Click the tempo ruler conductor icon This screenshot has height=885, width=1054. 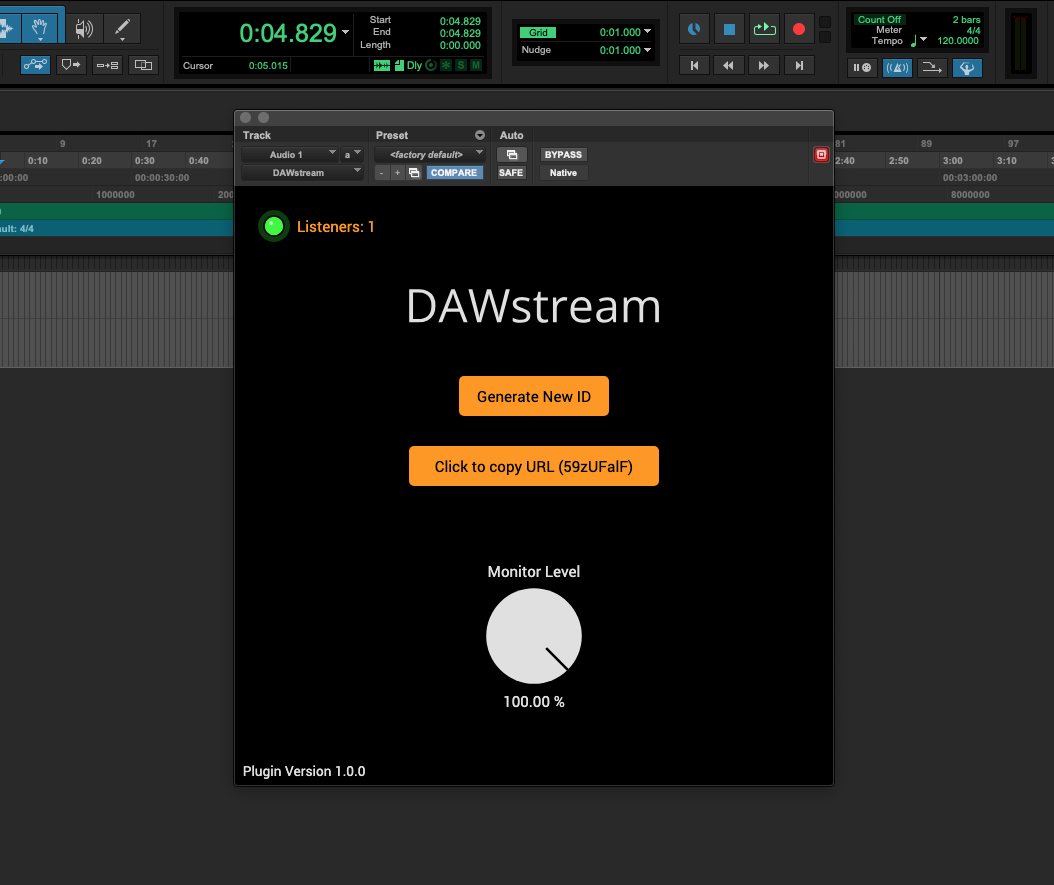[967, 67]
